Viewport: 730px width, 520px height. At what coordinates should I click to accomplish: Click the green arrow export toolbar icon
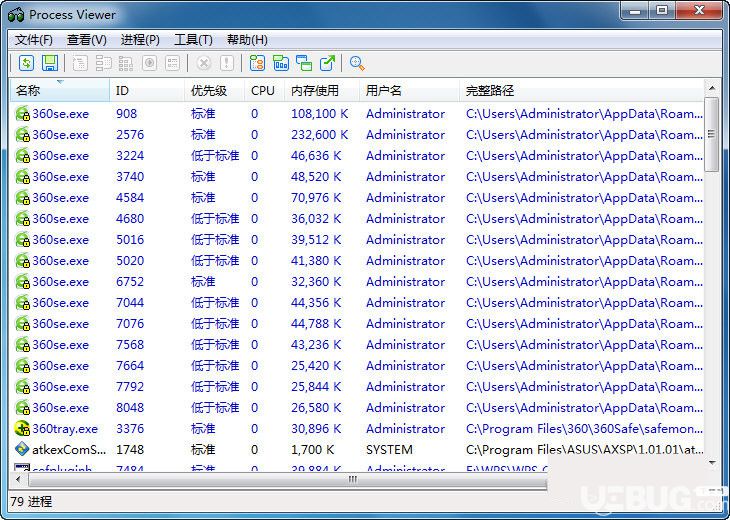pos(327,63)
